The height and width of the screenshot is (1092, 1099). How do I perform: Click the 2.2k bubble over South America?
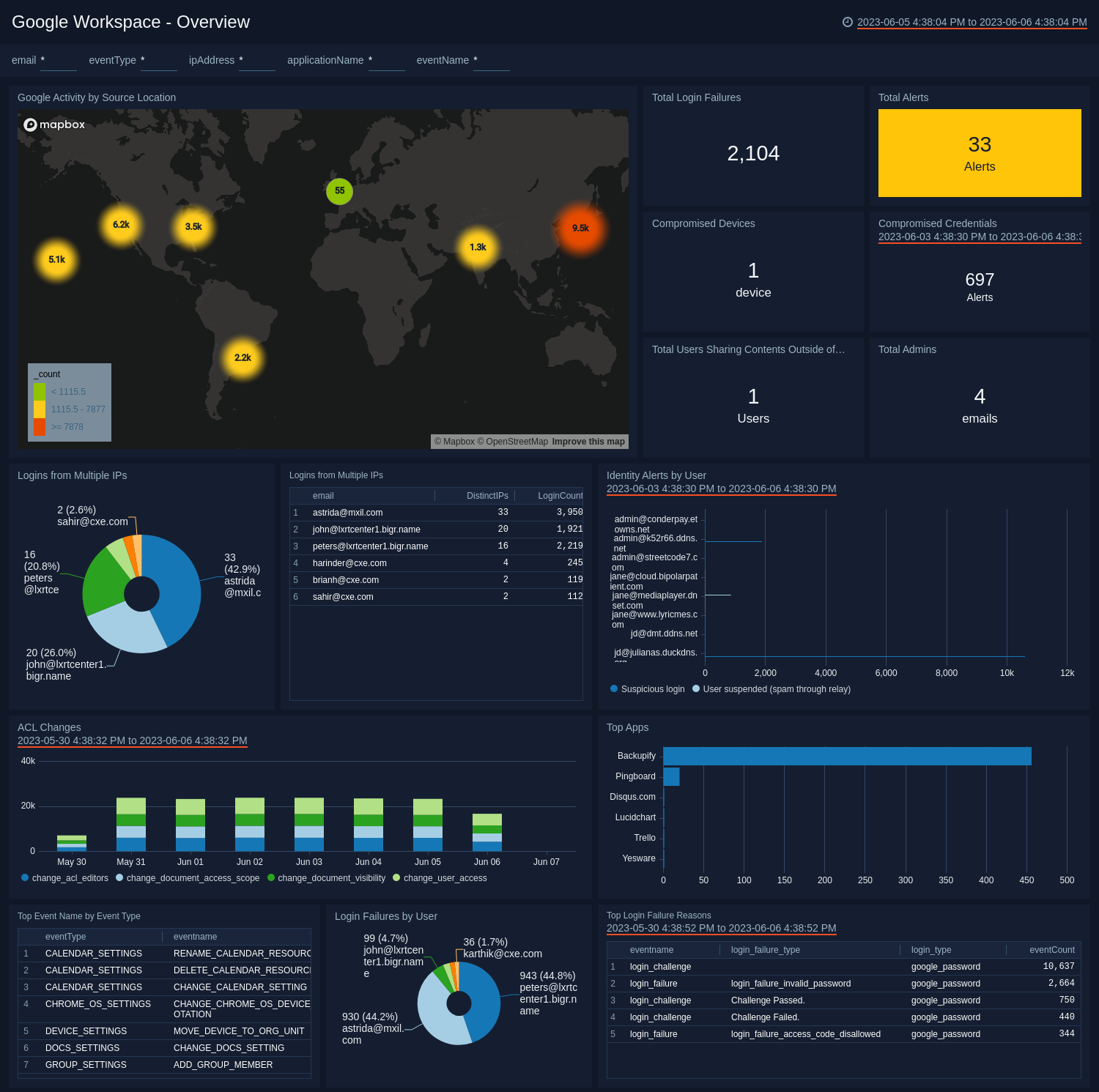coord(242,357)
